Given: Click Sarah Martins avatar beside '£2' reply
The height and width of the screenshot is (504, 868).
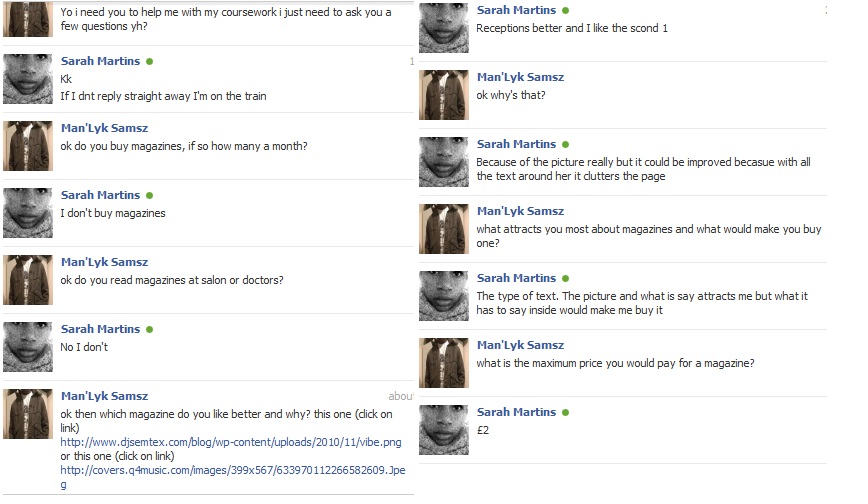Looking at the screenshot, I should tap(443, 430).
